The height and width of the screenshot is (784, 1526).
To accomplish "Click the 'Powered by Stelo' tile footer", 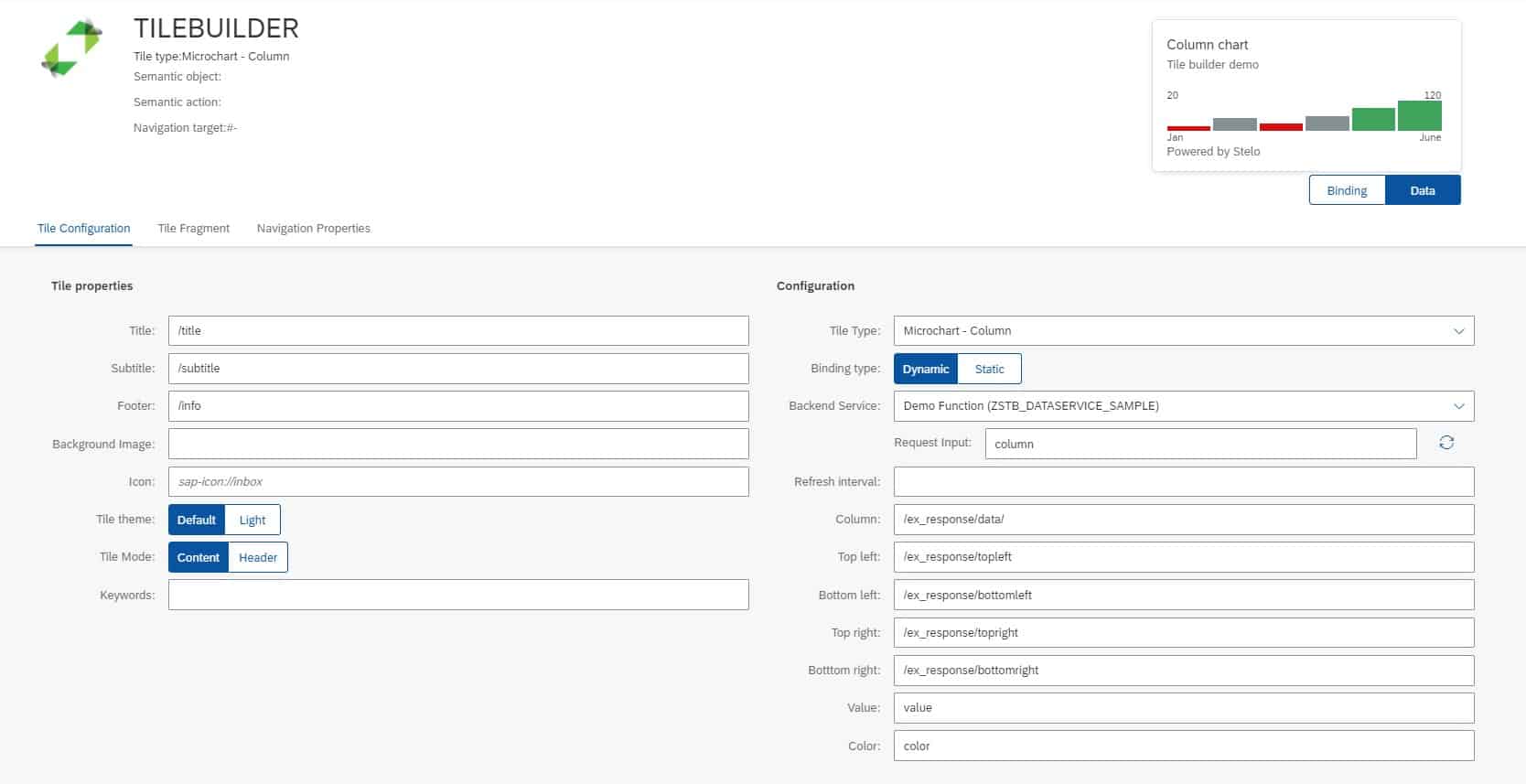I will [1213, 152].
